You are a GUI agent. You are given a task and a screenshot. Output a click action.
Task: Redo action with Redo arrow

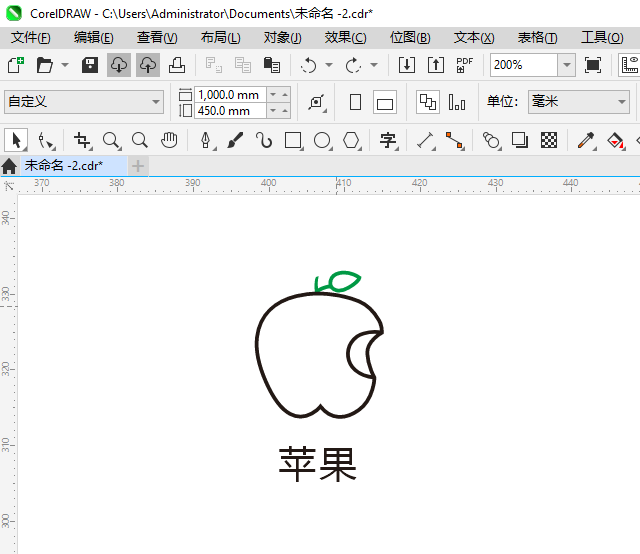(x=353, y=65)
